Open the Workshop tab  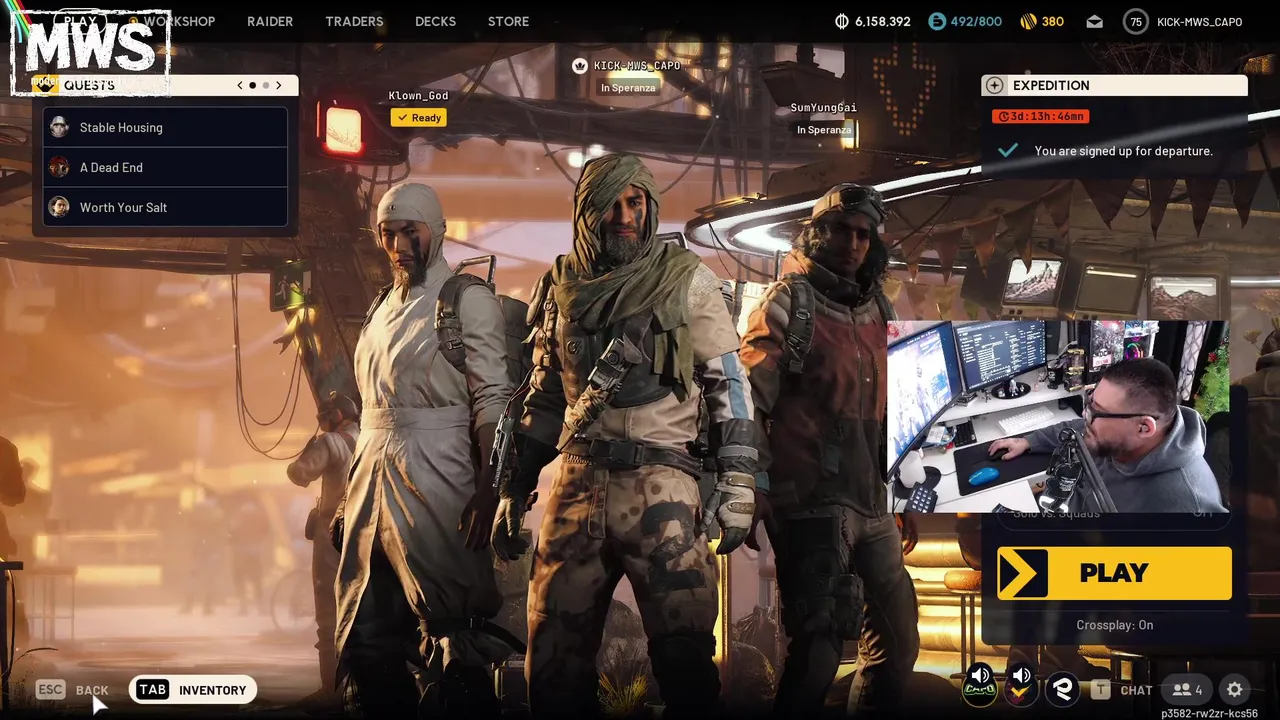[179, 21]
